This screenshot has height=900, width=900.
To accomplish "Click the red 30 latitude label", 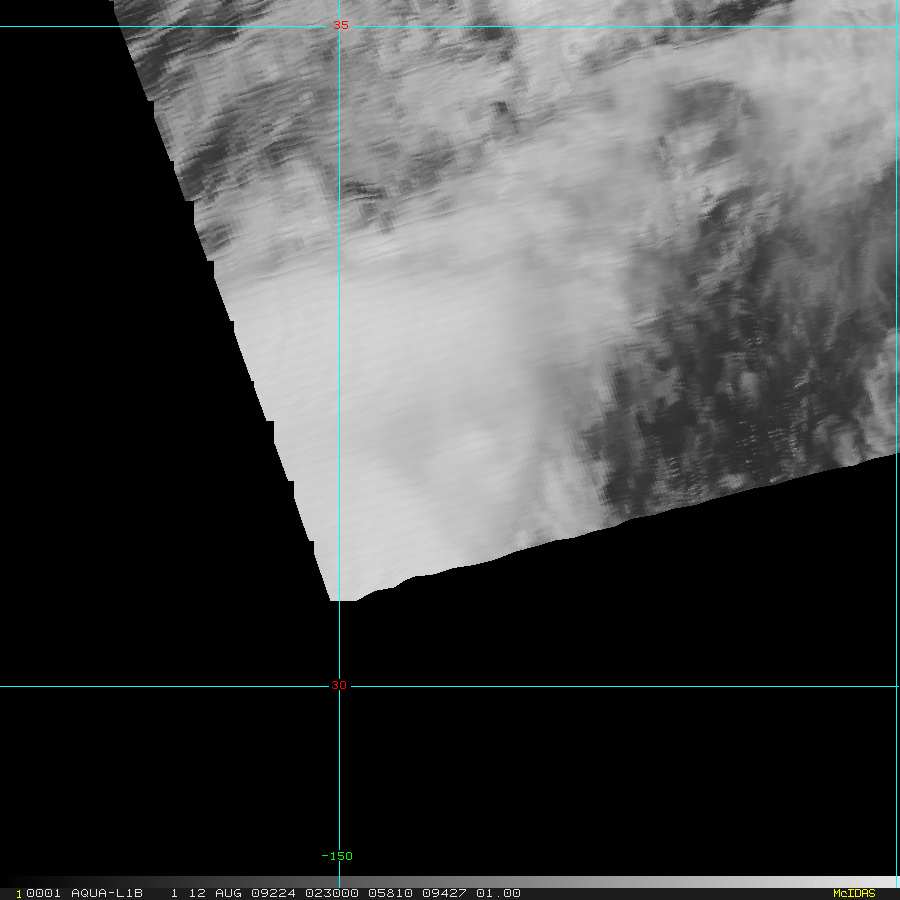I will point(339,685).
